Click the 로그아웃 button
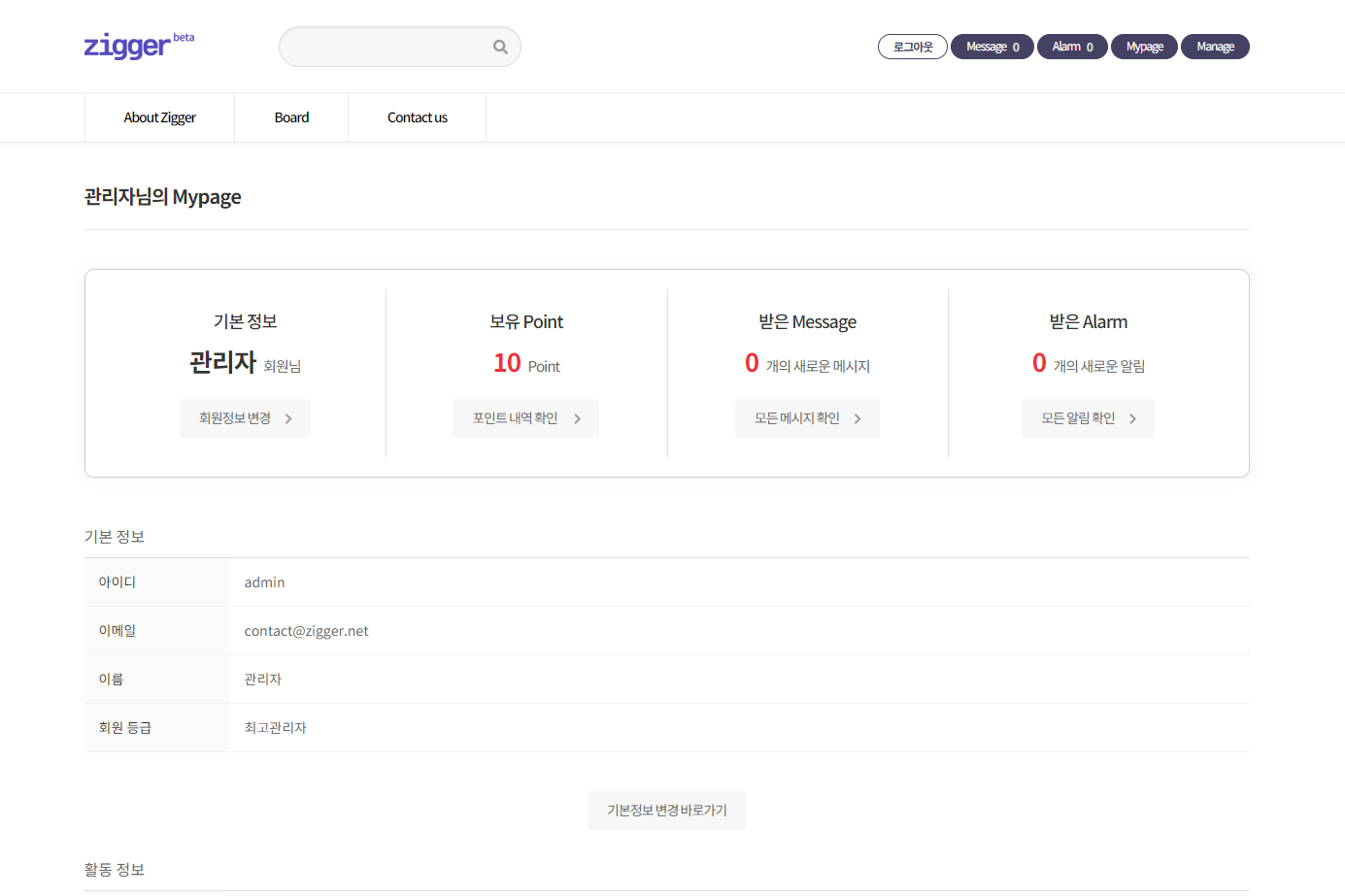Screen dimensions: 1345x896 [913, 47]
